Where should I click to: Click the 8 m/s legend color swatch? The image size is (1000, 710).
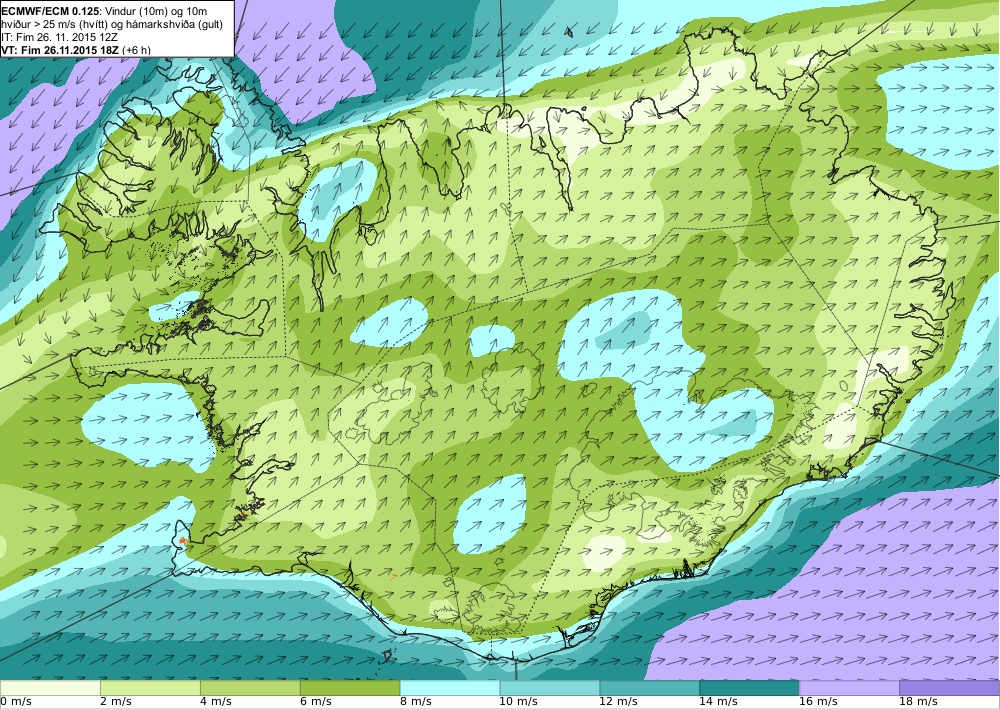450,688
